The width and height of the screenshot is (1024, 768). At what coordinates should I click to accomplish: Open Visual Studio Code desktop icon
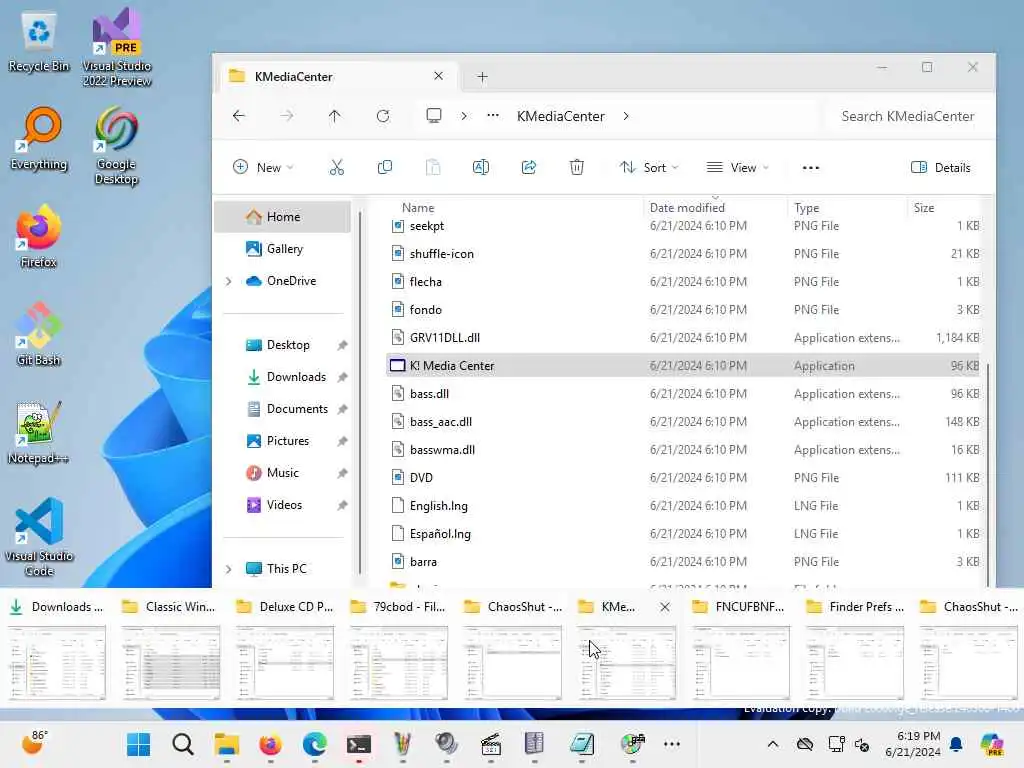coord(39,536)
